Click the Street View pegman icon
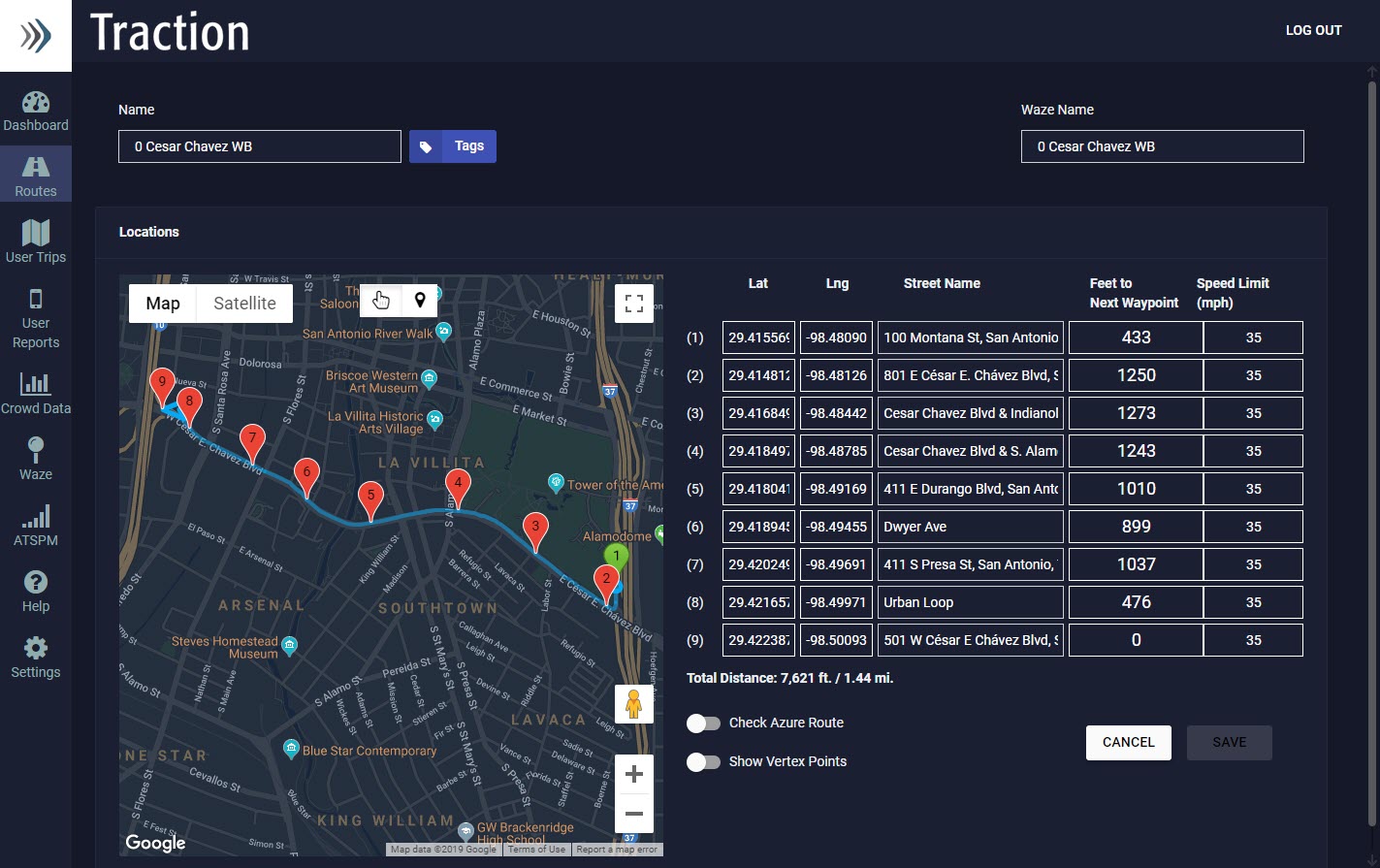Viewport: 1380px width, 868px height. click(x=634, y=704)
